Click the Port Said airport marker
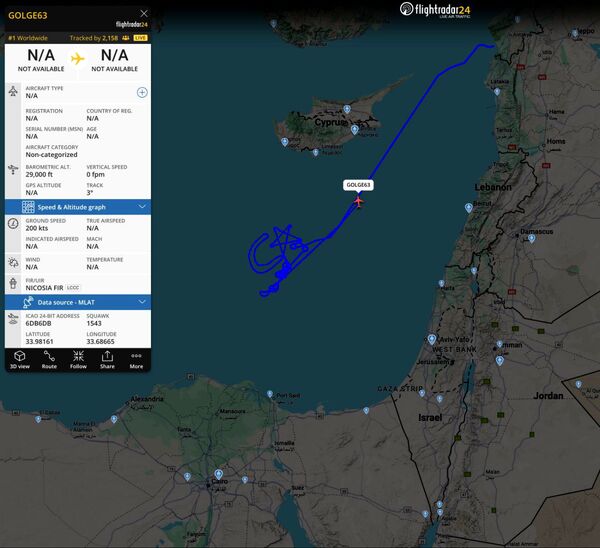 (270, 394)
